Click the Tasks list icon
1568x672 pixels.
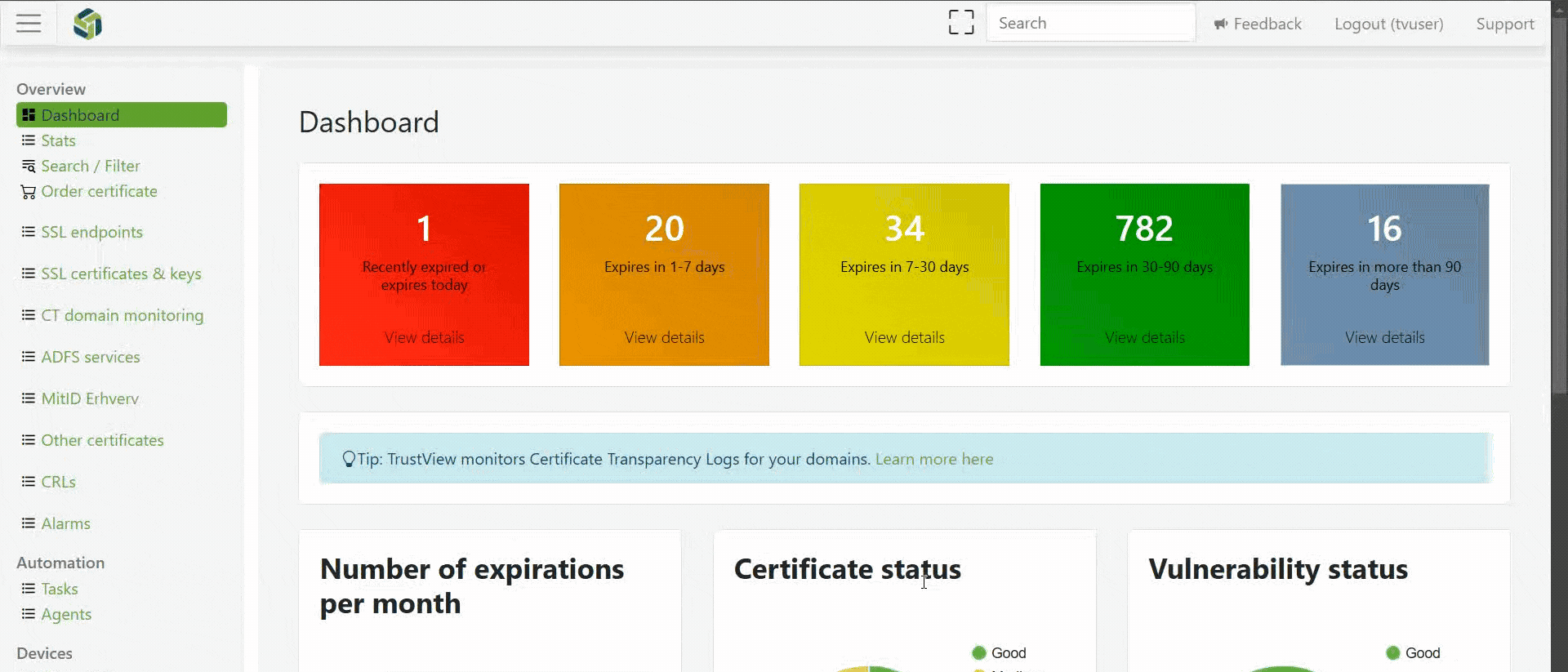tap(29, 589)
